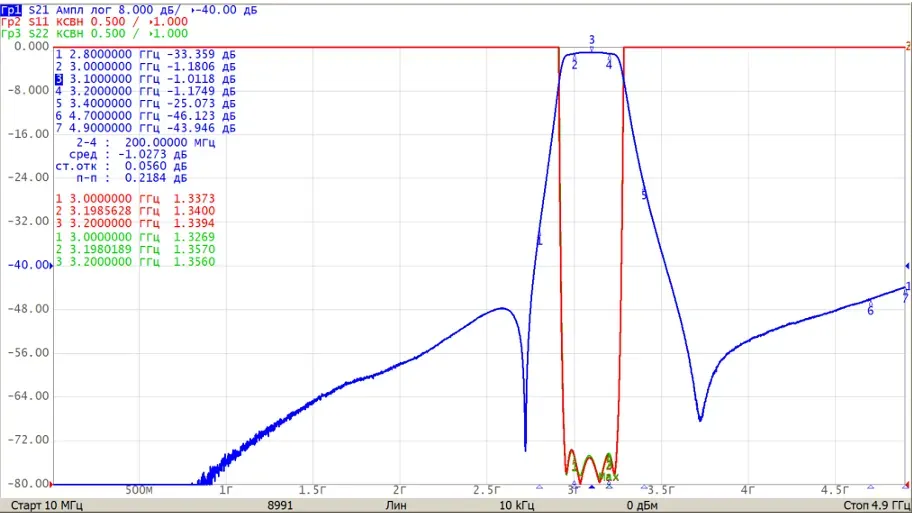Click the 1.5Г frequency axis label
This screenshot has width=912, height=513.
tap(313, 490)
